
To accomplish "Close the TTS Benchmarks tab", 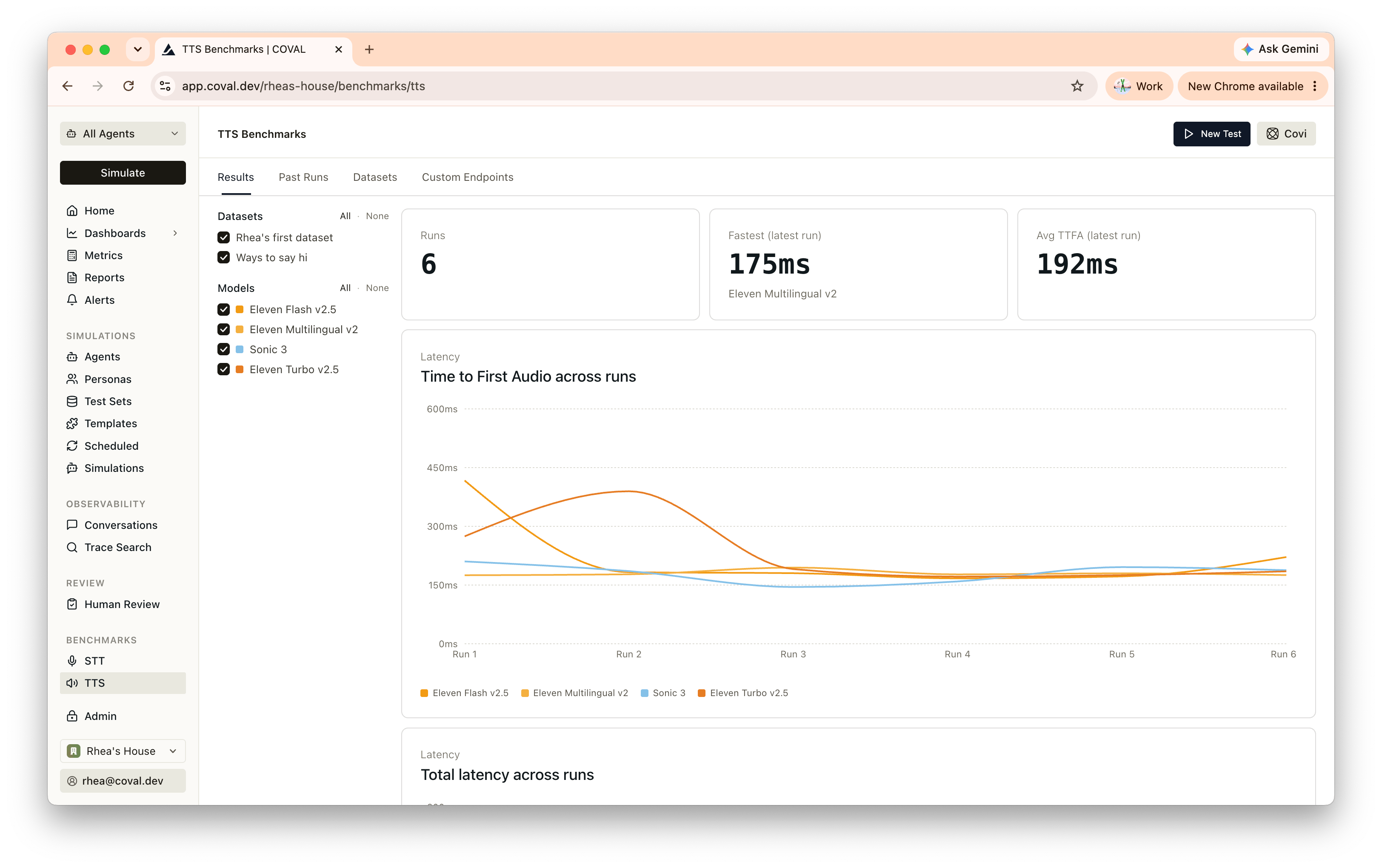I will pos(339,49).
